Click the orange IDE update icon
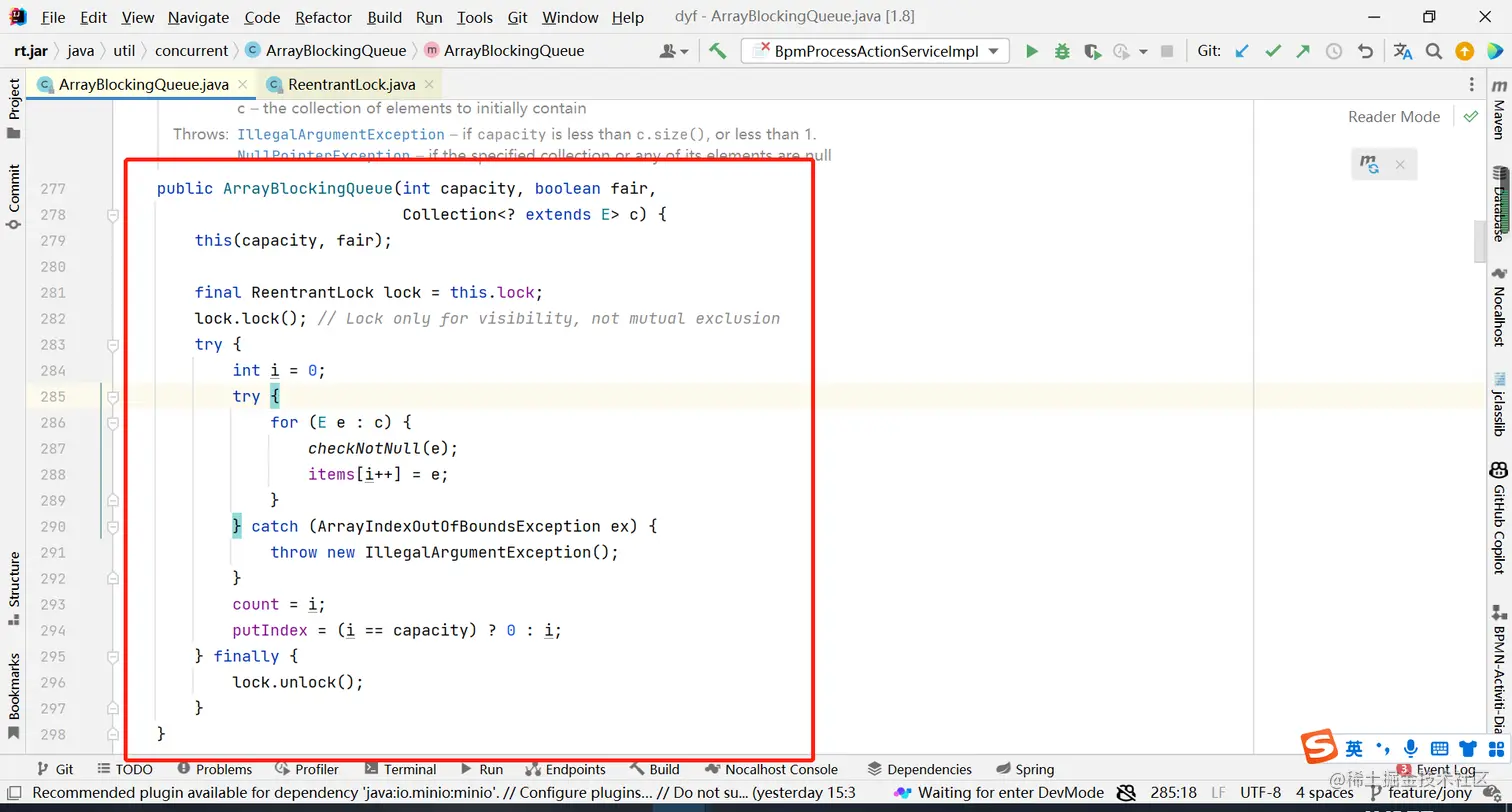The image size is (1512, 812). (1464, 51)
